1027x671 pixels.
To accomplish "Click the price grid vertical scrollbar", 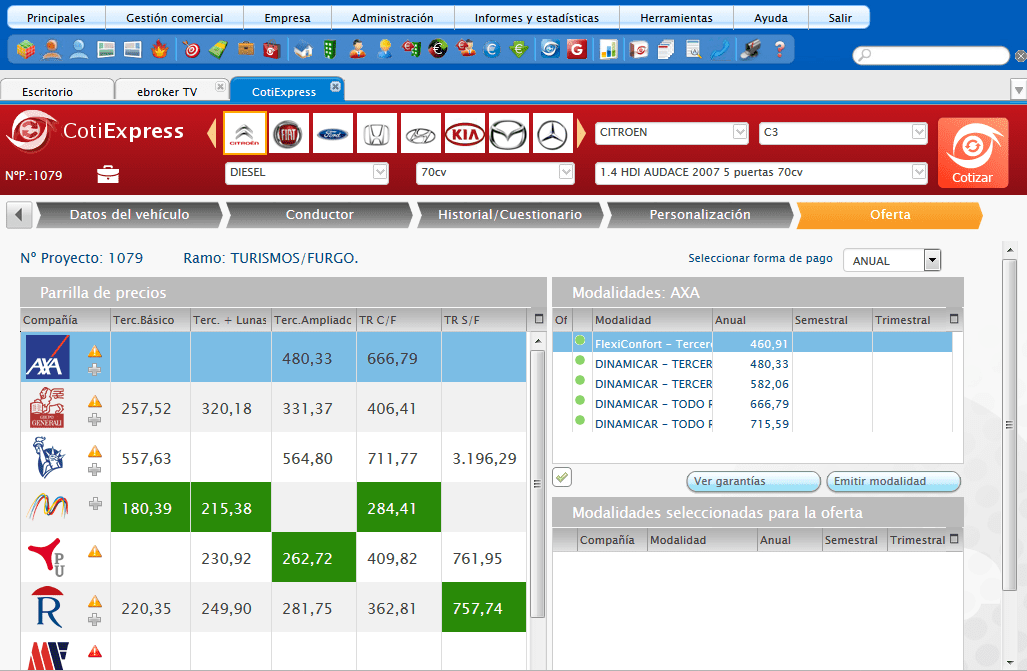I will point(538,483).
